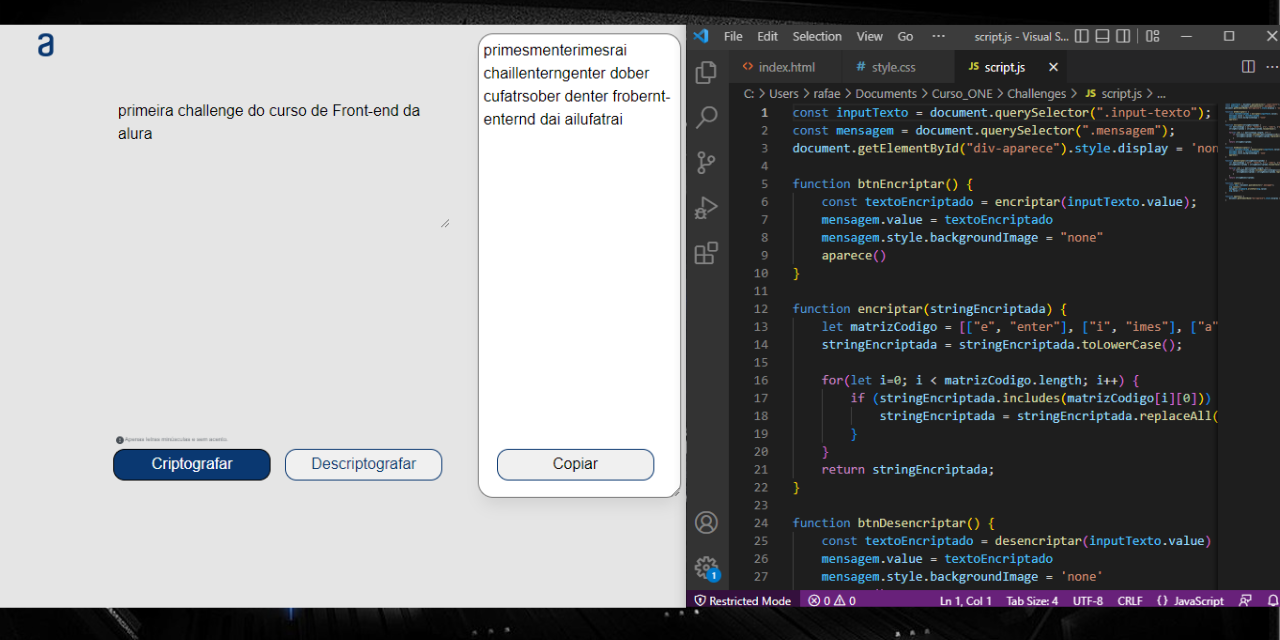Open the Challenges breadcrumb dropdown
This screenshot has width=1280, height=640.
click(x=1036, y=93)
